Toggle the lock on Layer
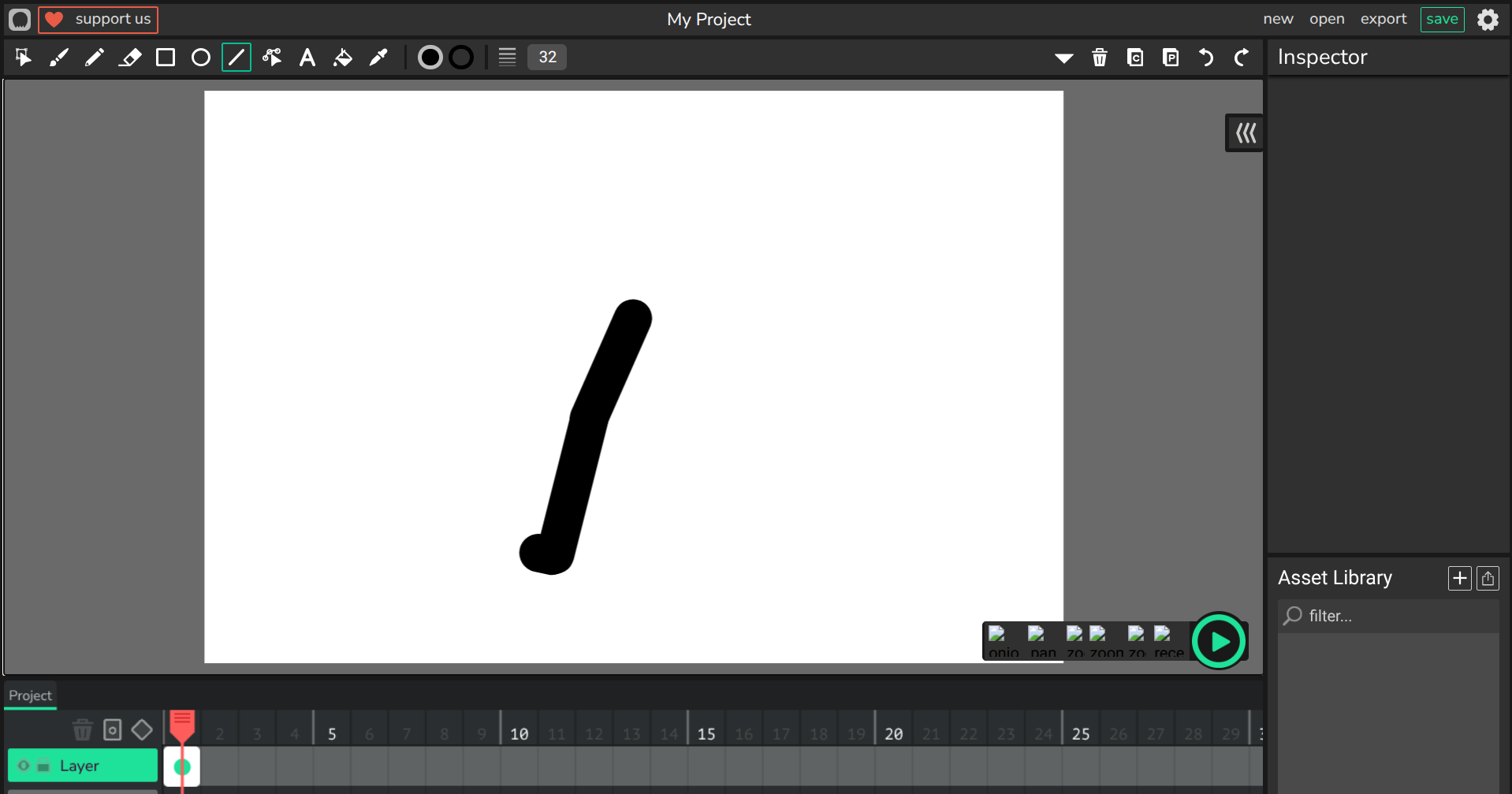The width and height of the screenshot is (1512, 794). click(43, 766)
